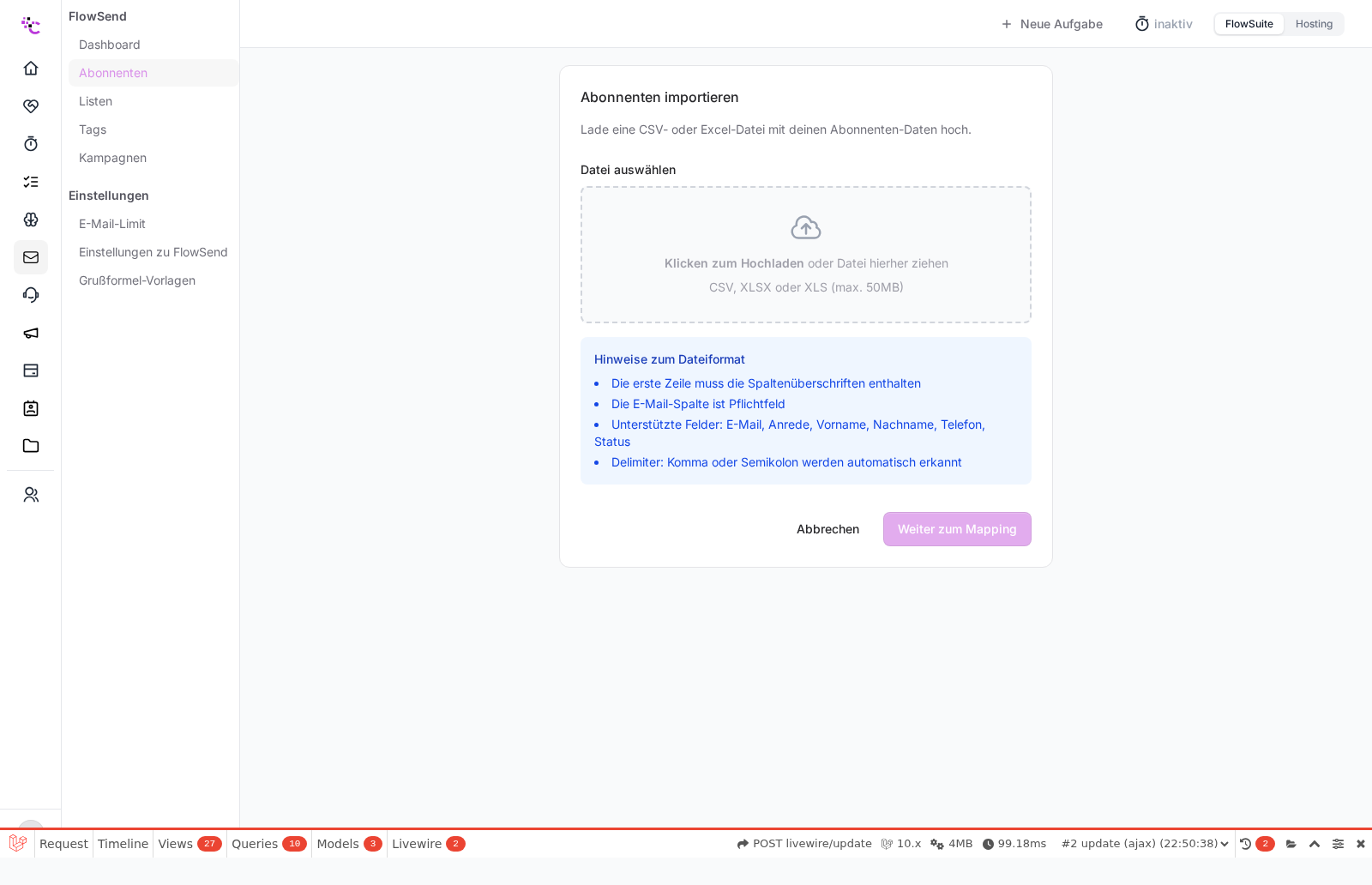Open the home icon in sidebar
The width and height of the screenshot is (1372, 885).
click(31, 68)
